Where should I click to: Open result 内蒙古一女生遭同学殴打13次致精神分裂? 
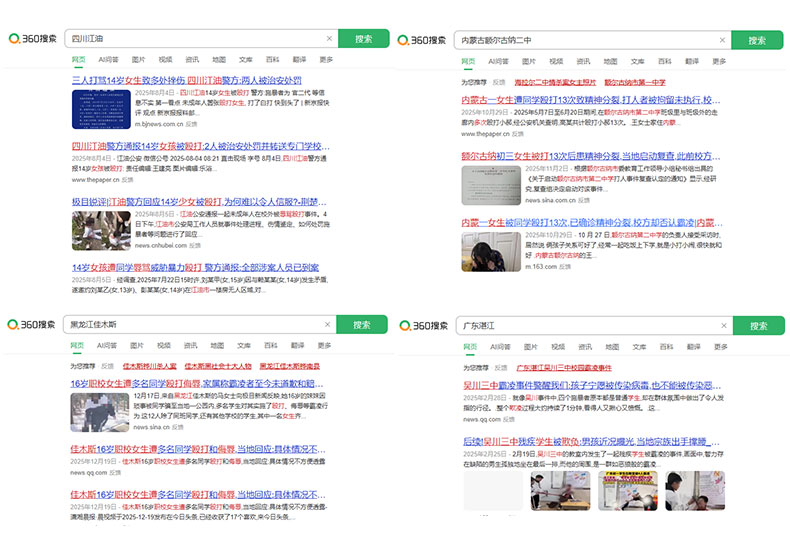(590, 100)
